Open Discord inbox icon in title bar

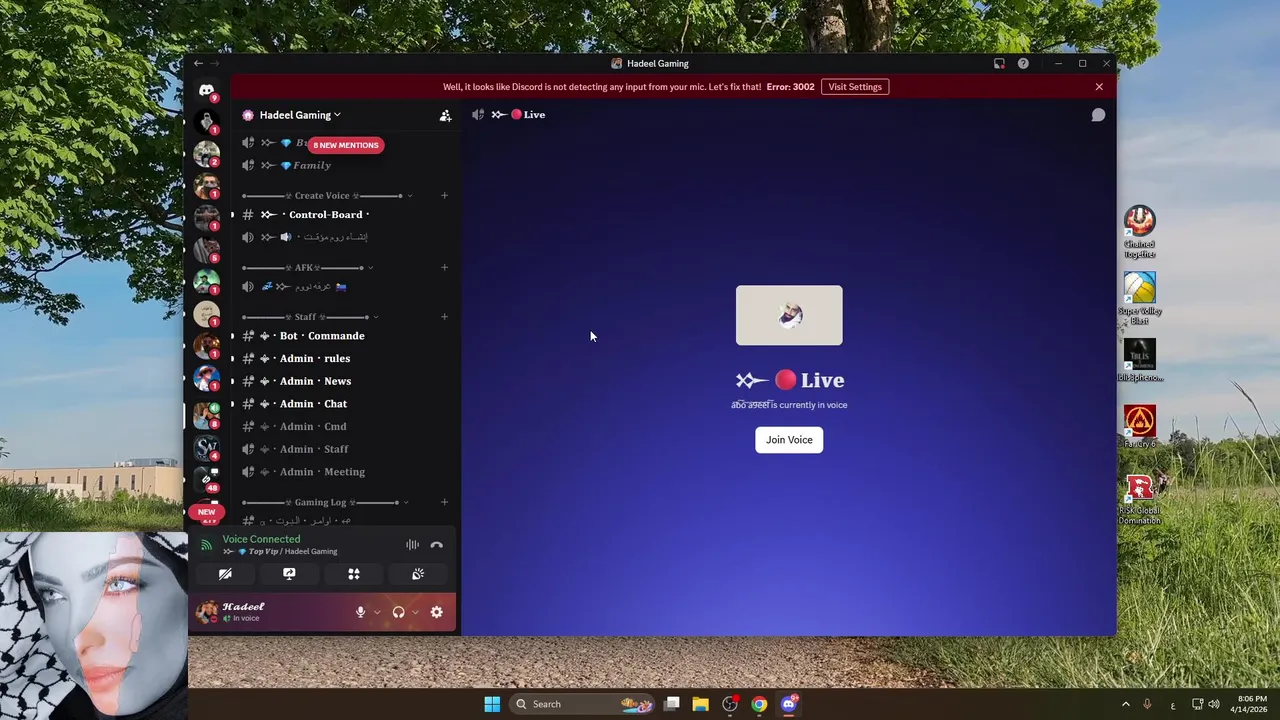(x=999, y=63)
